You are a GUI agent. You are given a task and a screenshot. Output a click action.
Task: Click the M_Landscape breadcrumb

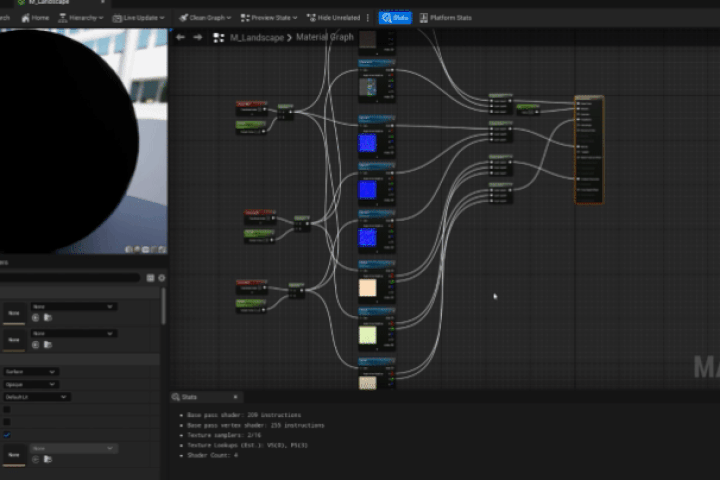[257, 38]
